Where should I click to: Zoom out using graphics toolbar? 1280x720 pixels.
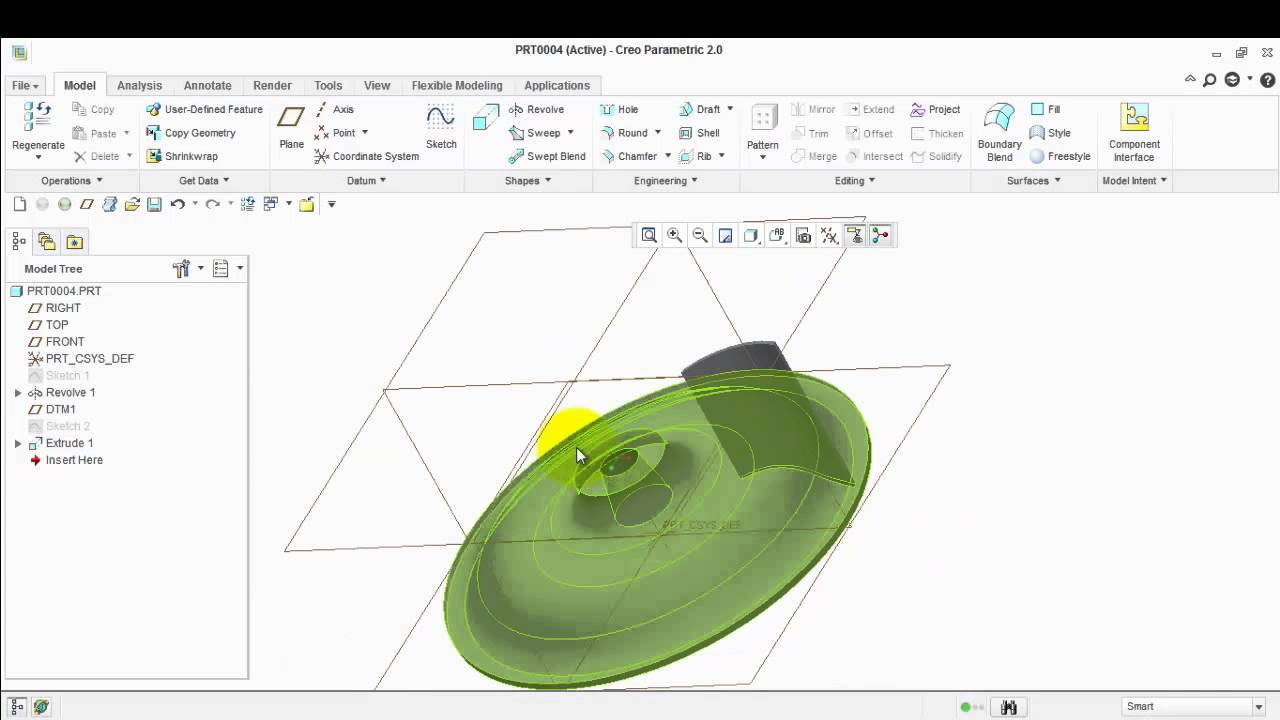coord(700,235)
